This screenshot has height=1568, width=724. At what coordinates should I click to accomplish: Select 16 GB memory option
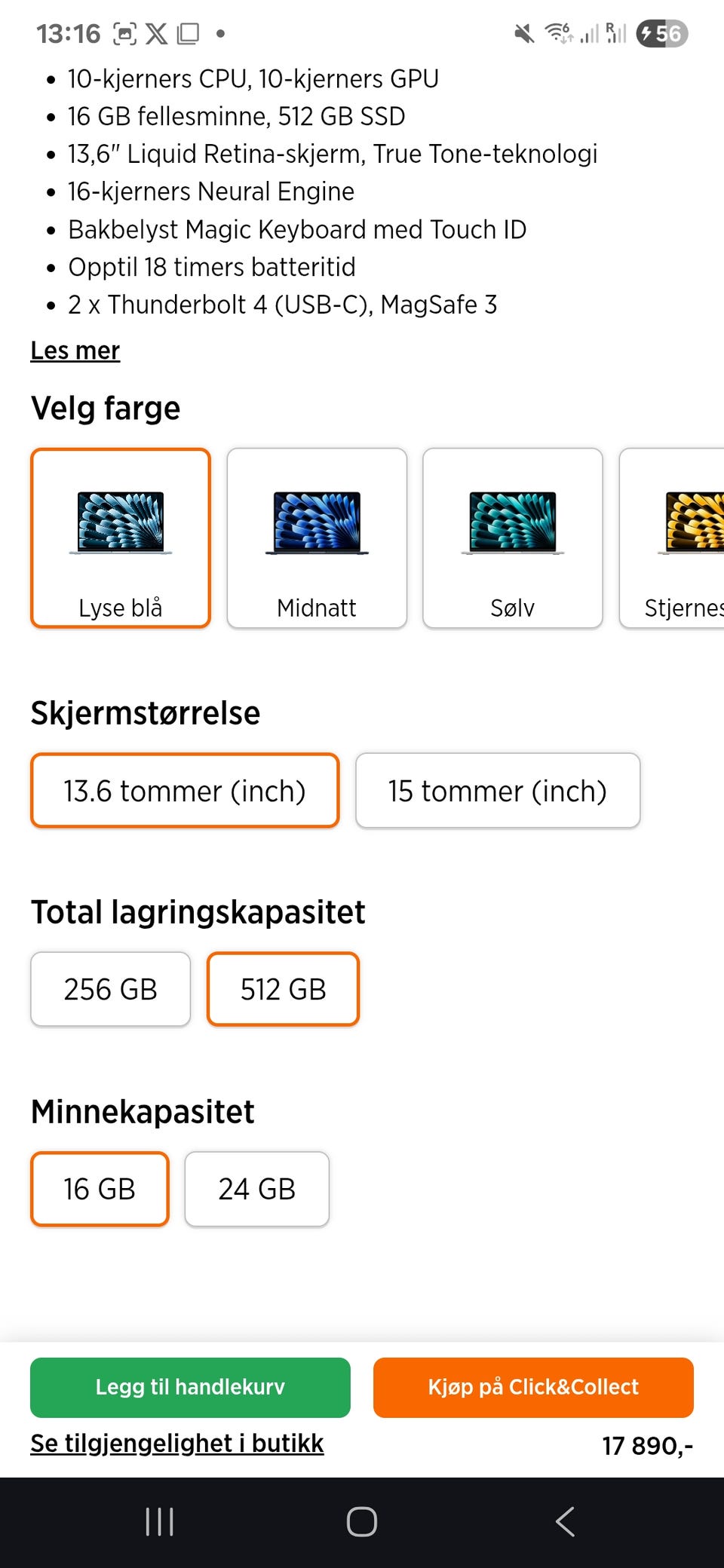(100, 1189)
